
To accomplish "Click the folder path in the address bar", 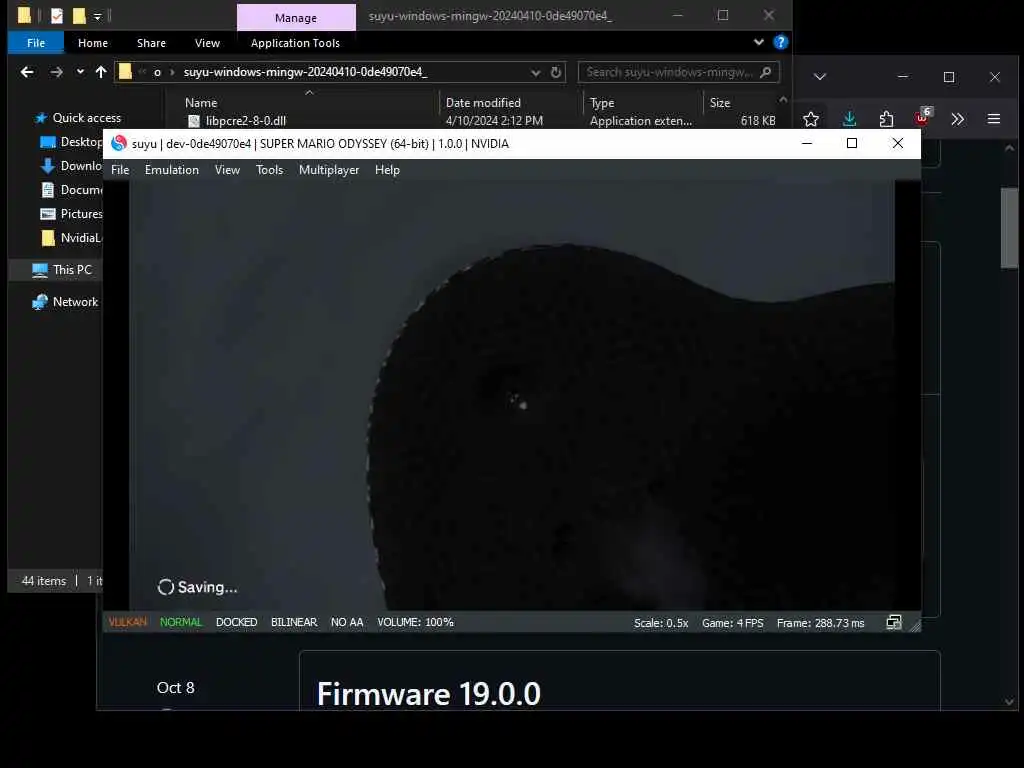I will (305, 72).
